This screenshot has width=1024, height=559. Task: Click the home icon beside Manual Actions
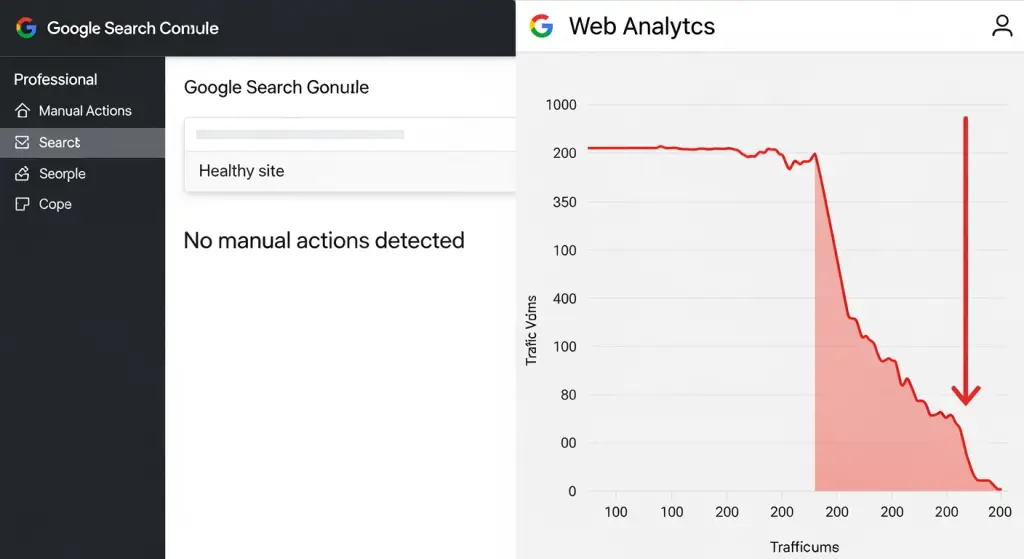22,111
